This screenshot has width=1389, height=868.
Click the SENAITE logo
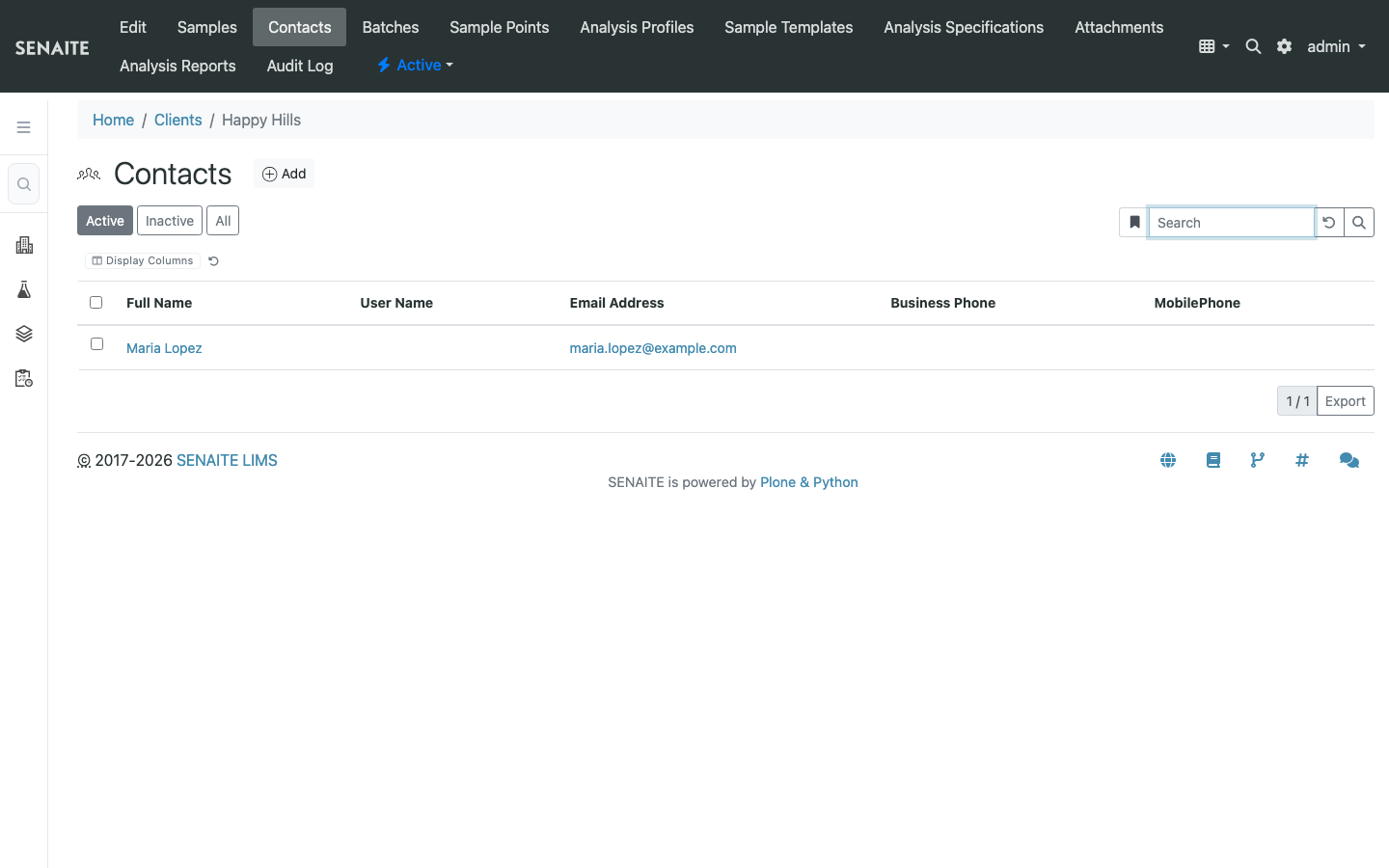click(x=52, y=47)
